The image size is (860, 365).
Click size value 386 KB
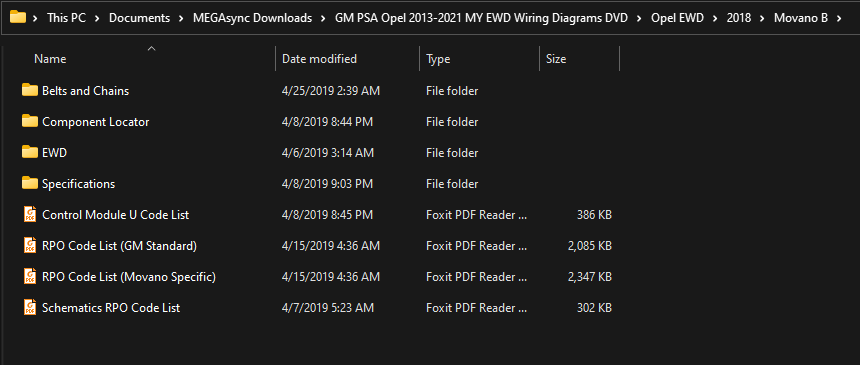594,215
